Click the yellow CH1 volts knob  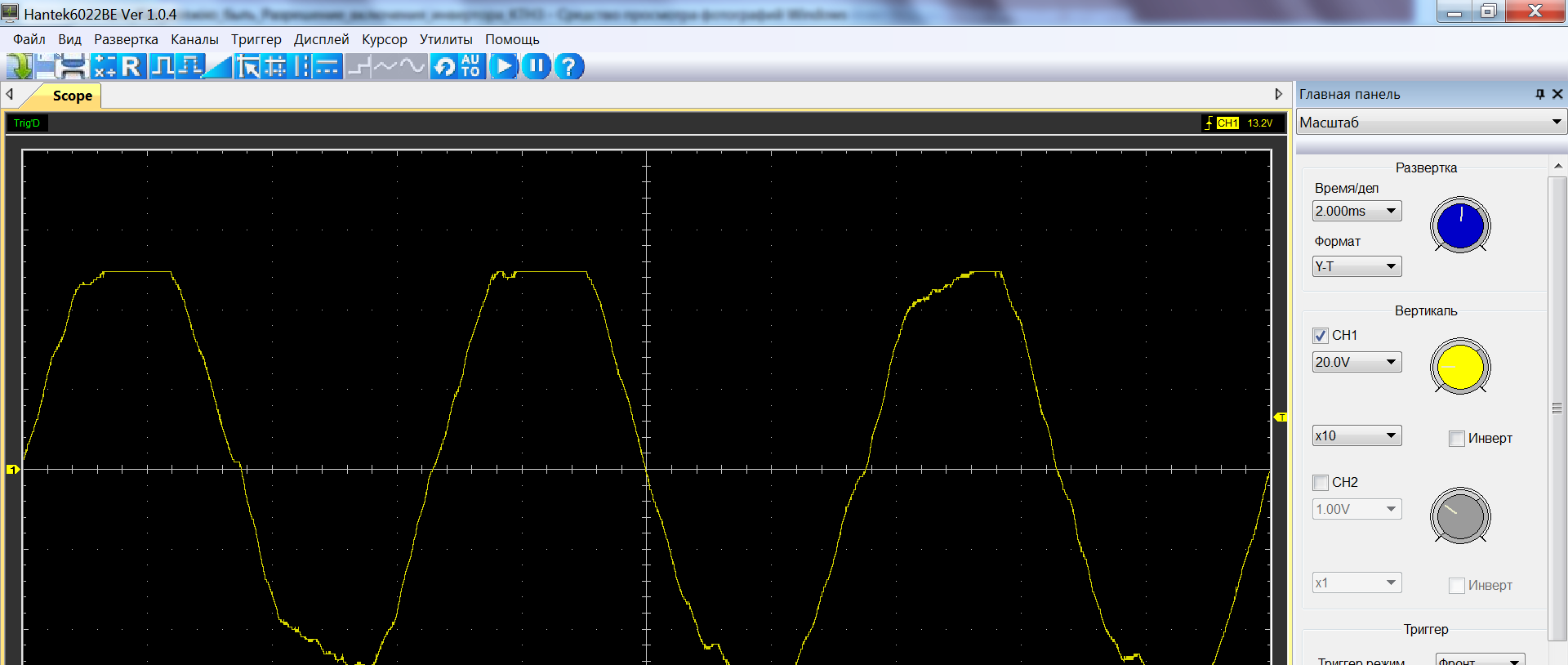coord(1460,368)
